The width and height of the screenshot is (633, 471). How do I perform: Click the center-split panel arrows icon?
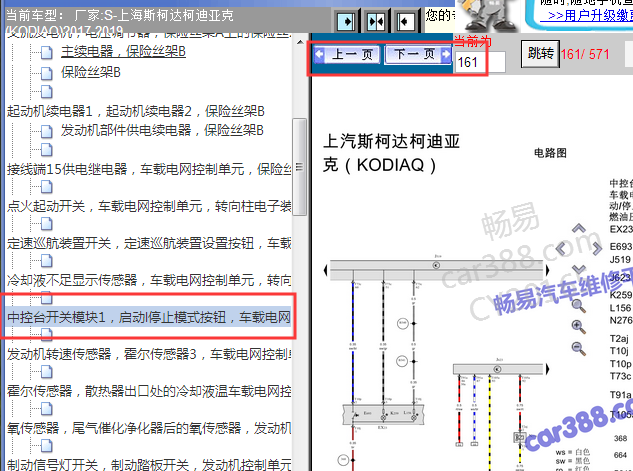pos(375,21)
